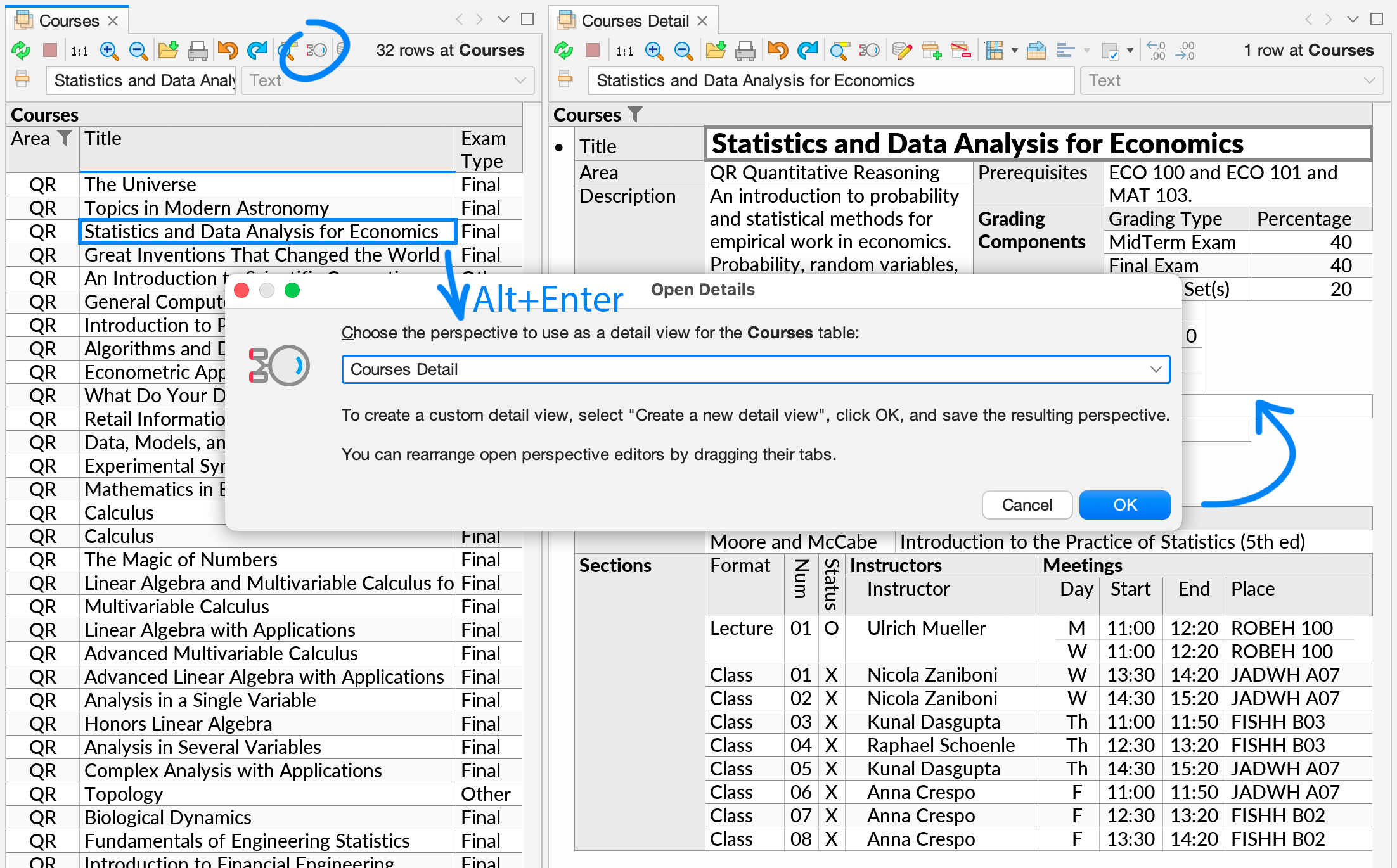The height and width of the screenshot is (868, 1397).
Task: Redo the last action in Courses Detail
Action: [807, 50]
